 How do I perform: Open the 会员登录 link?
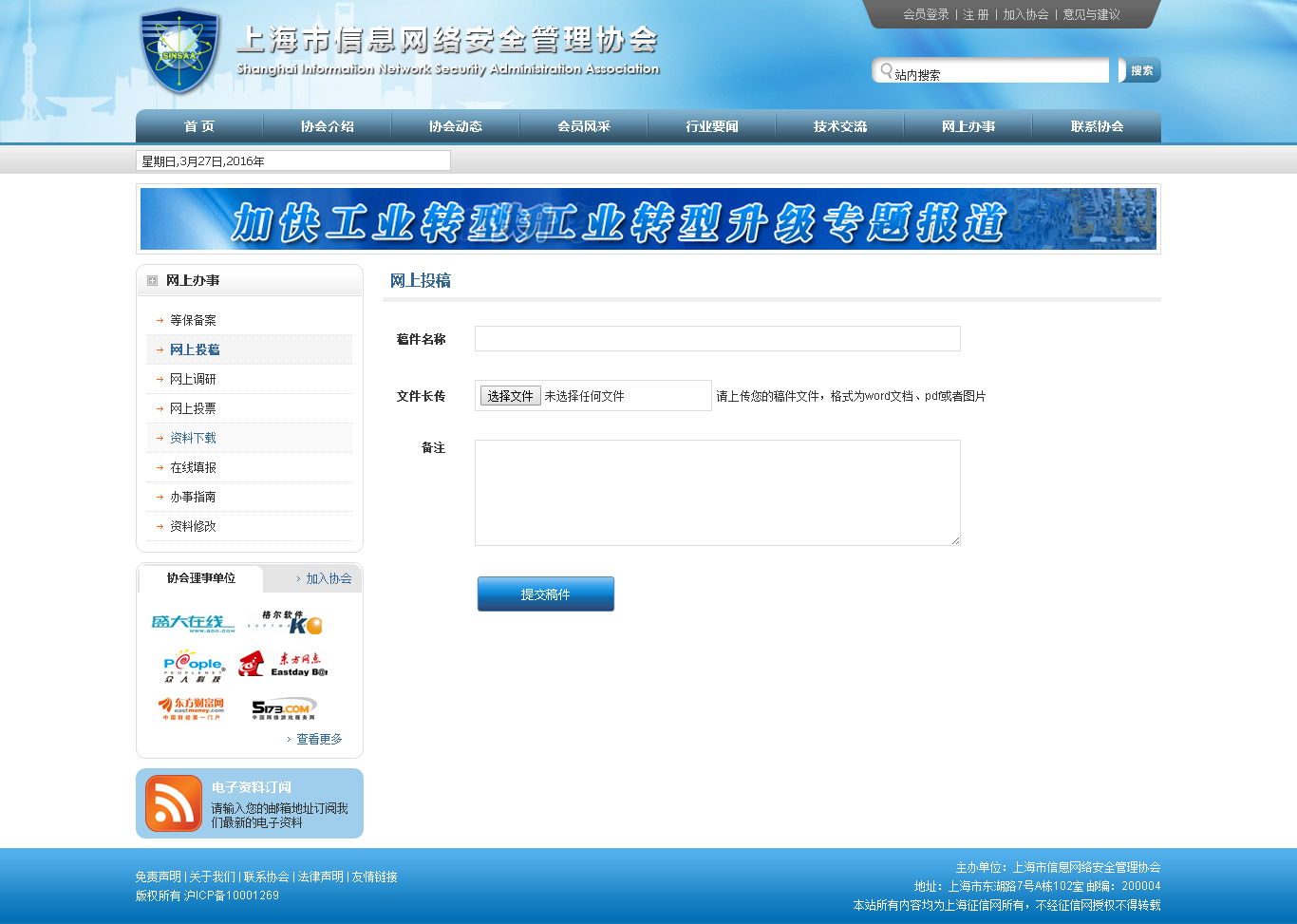coord(926,15)
